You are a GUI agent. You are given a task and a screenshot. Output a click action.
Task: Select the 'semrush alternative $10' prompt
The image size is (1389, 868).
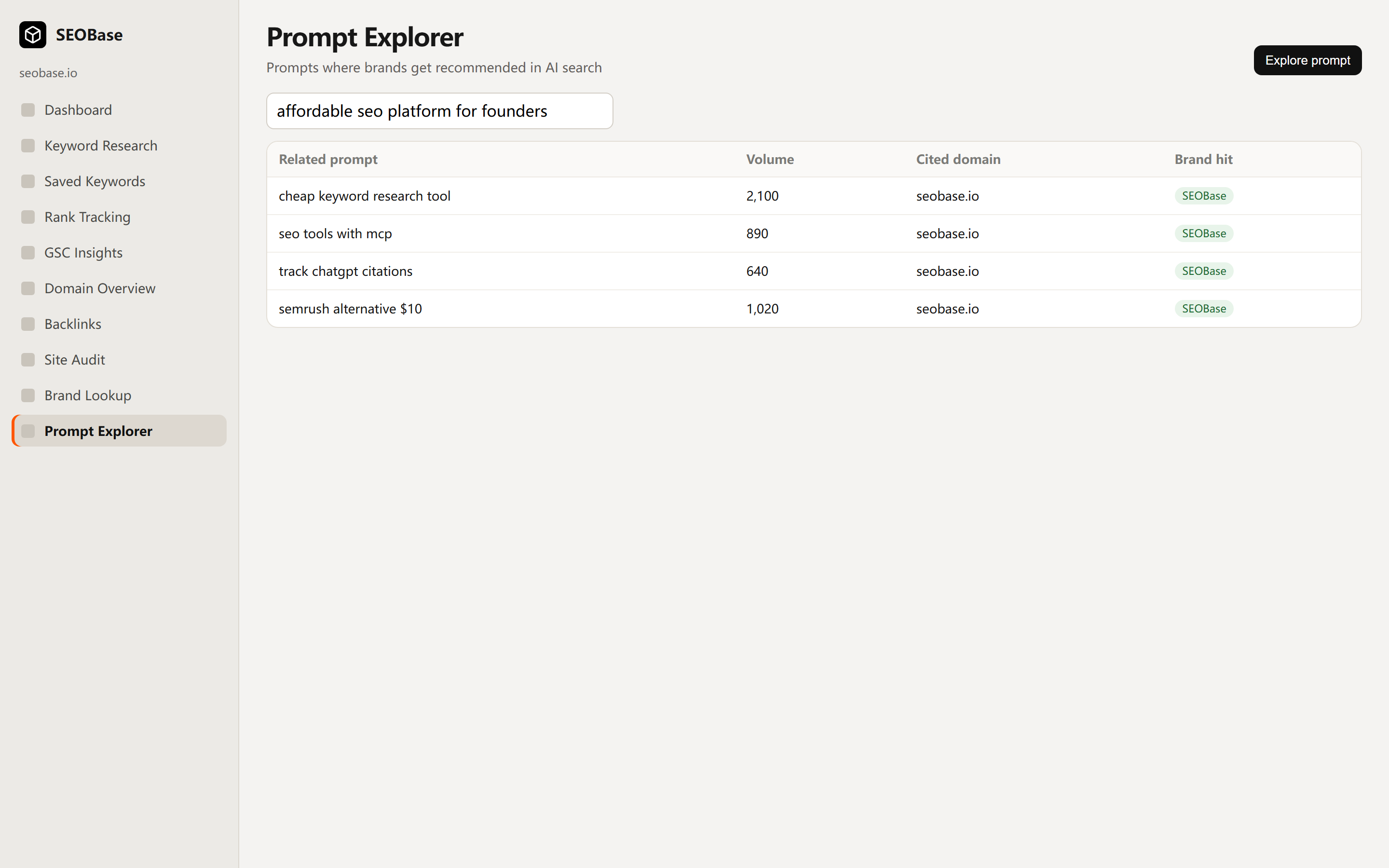click(350, 309)
